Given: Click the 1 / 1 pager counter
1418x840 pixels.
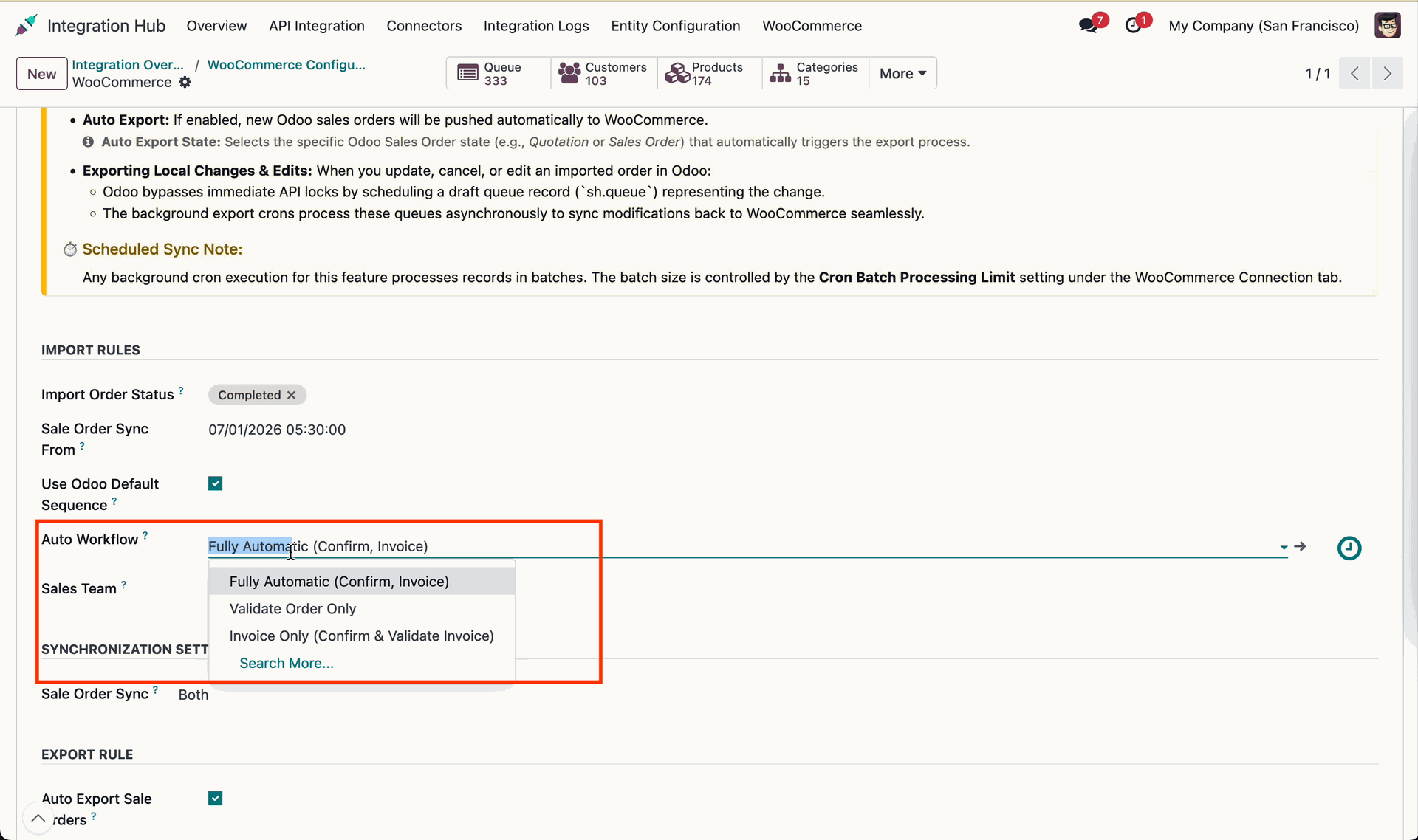Looking at the screenshot, I should (1318, 73).
